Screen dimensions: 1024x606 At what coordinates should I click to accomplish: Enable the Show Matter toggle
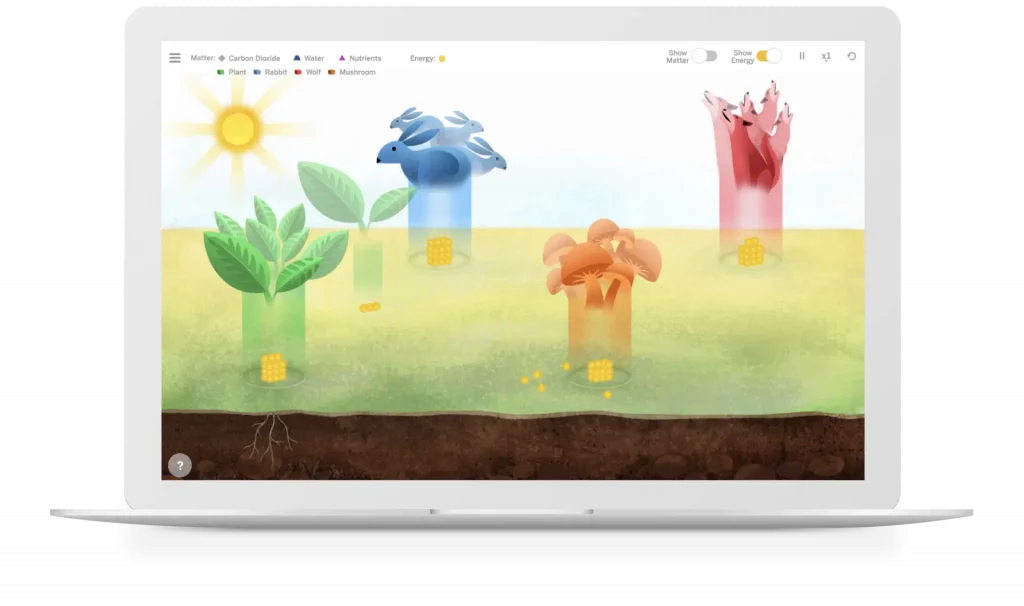[x=704, y=55]
